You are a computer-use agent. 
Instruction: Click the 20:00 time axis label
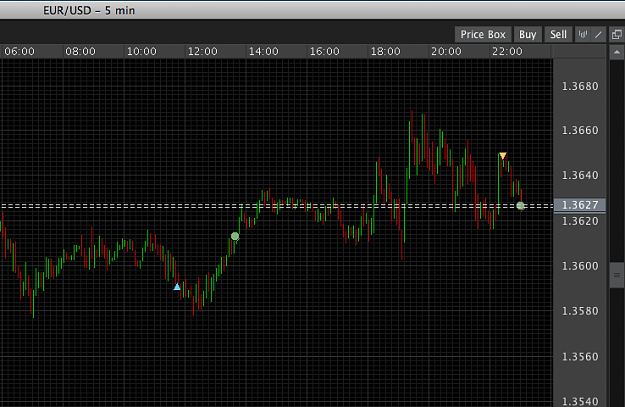tap(446, 51)
